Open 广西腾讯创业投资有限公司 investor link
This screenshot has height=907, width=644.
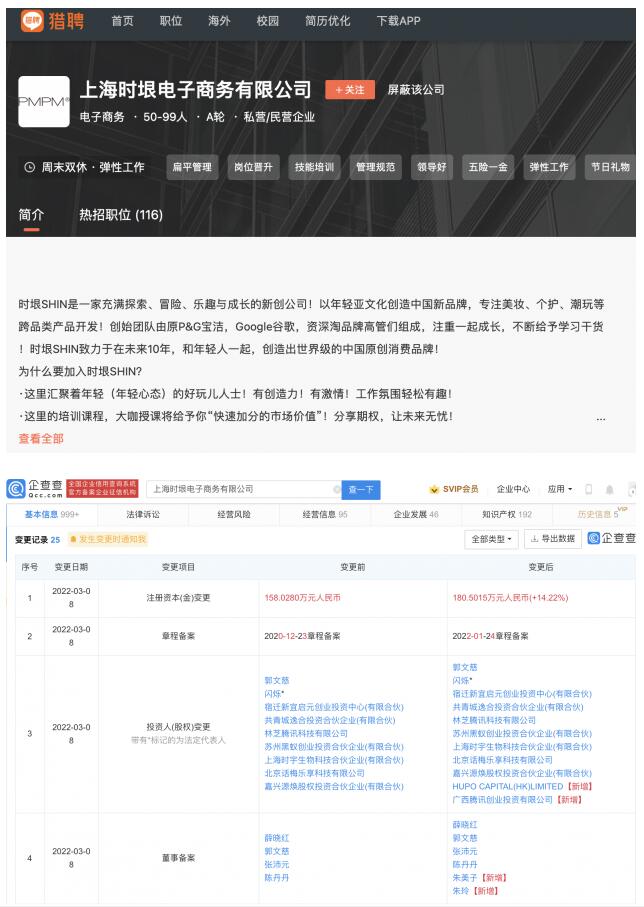[502, 800]
